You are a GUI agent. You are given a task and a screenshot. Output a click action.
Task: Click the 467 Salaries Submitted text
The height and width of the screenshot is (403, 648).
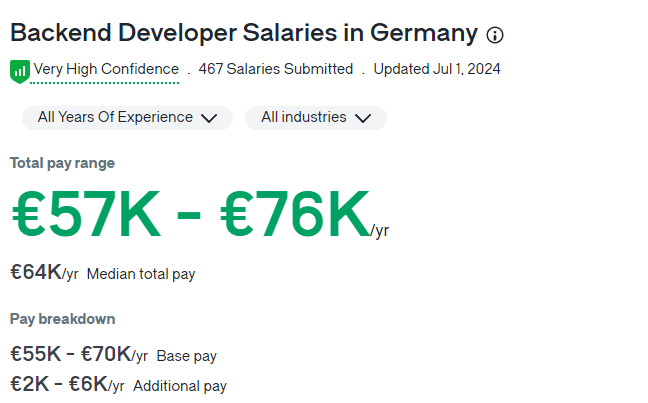click(x=276, y=70)
